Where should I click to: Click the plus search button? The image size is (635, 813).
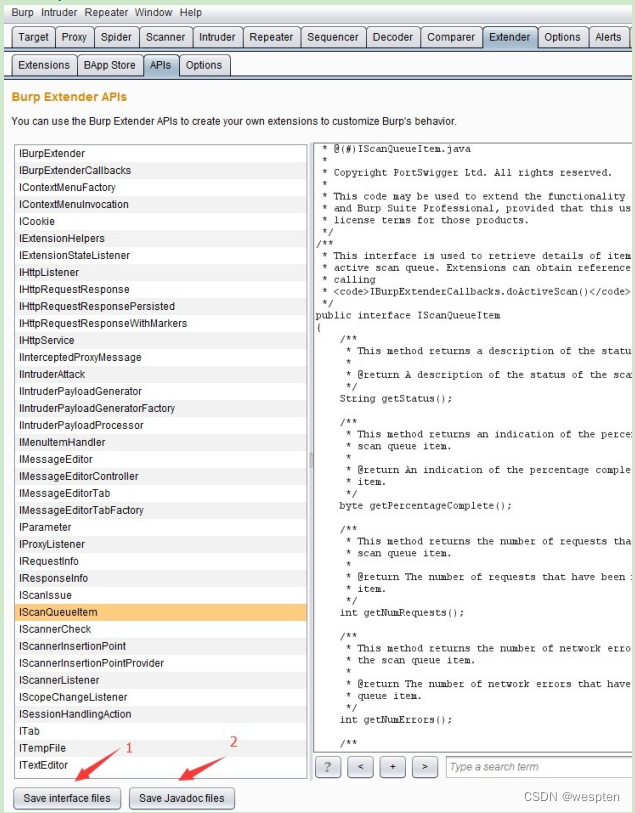(392, 767)
